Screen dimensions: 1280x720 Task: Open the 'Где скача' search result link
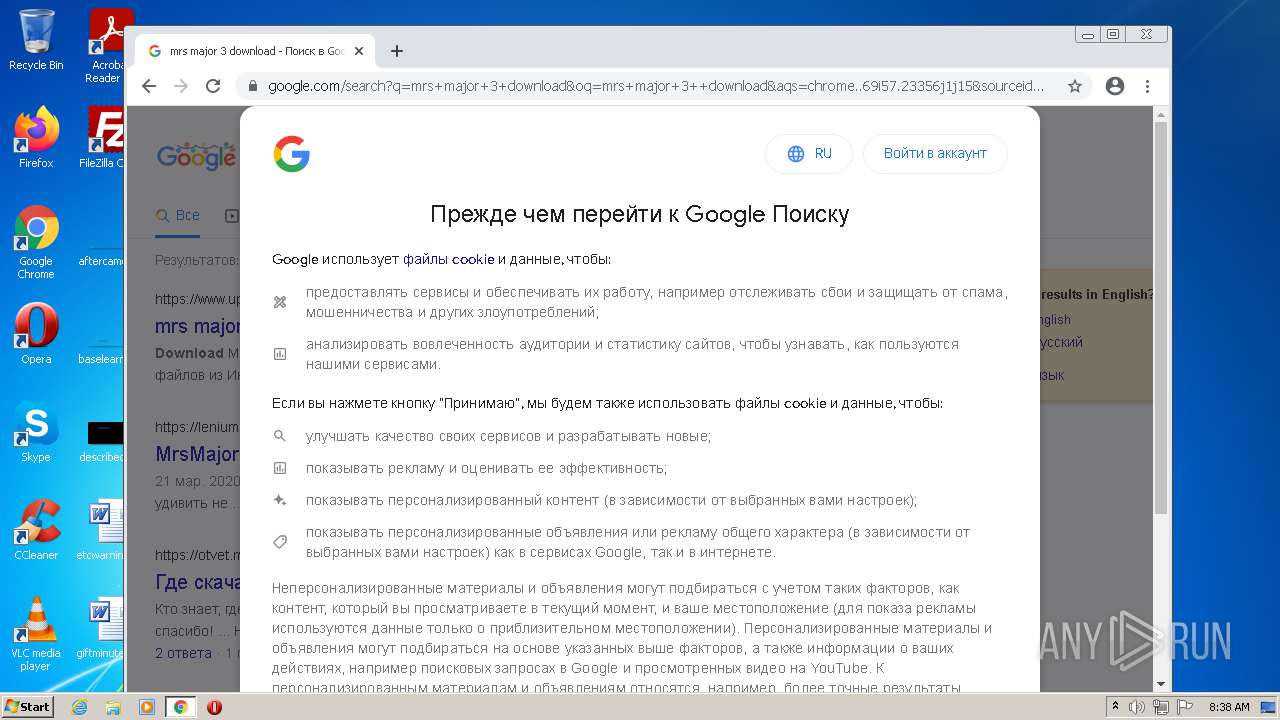point(198,582)
